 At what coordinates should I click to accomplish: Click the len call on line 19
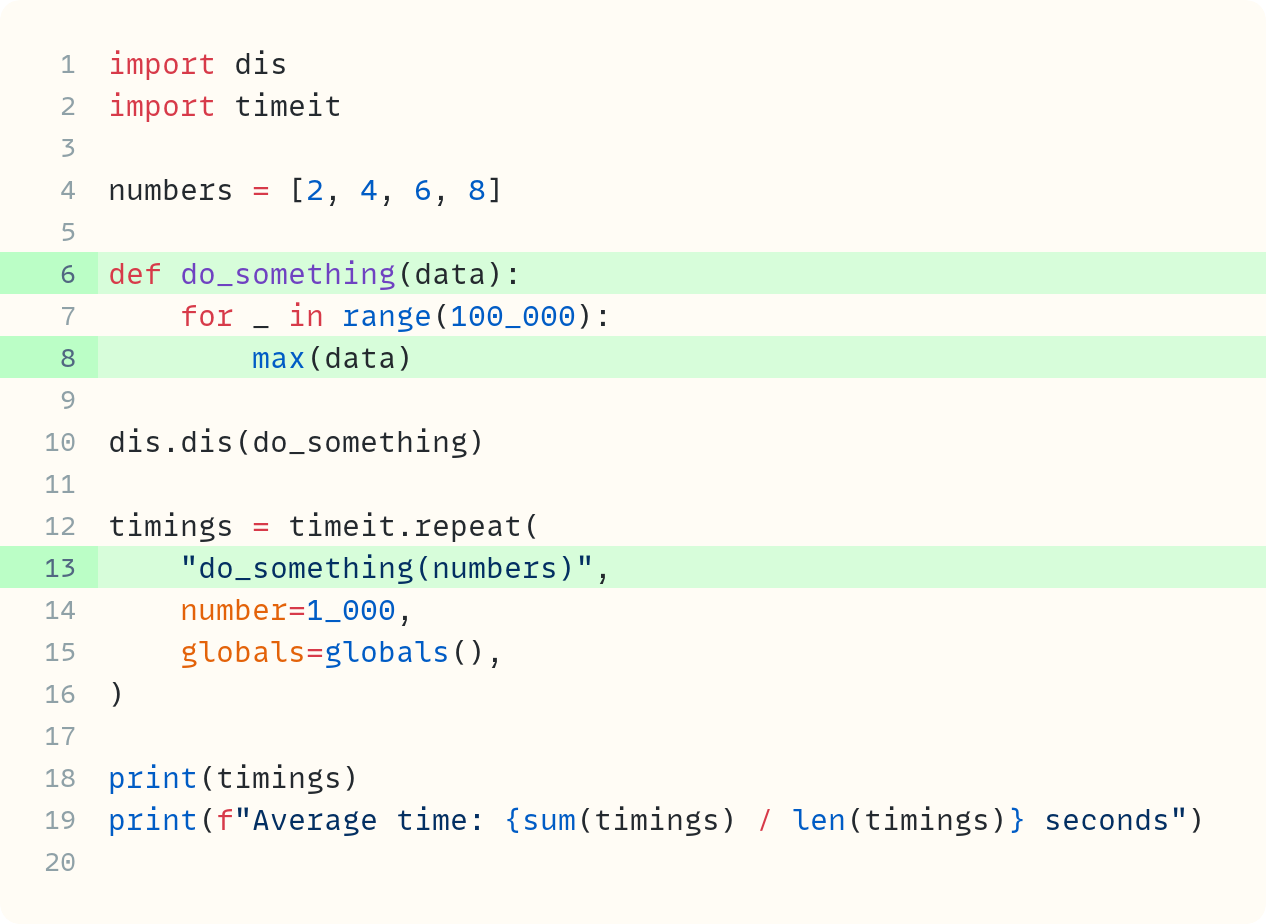point(820,820)
